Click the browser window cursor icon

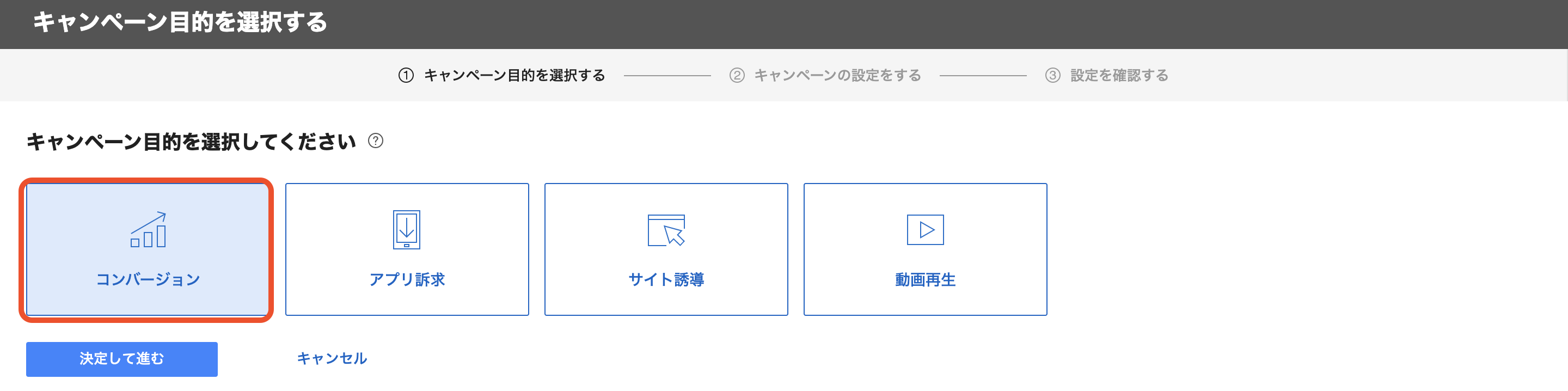pos(666,230)
